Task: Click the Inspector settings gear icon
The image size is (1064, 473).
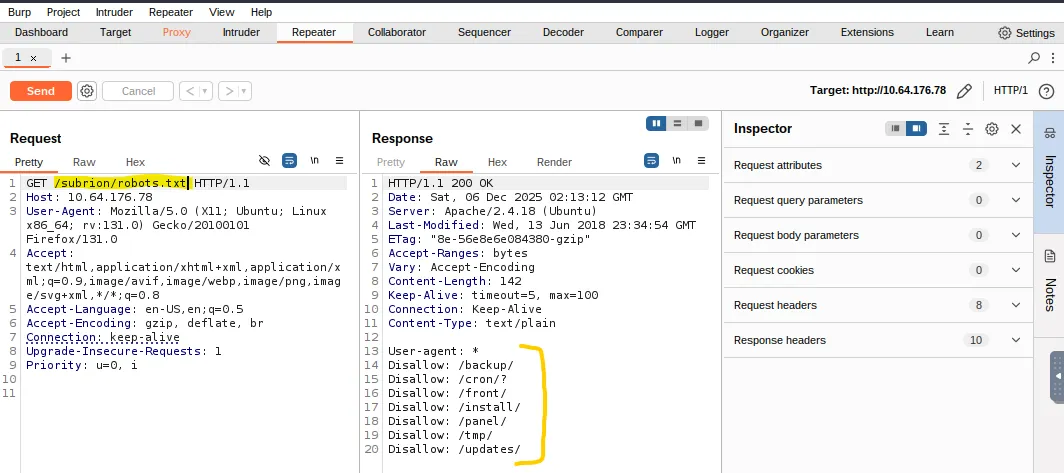Action: 992,129
